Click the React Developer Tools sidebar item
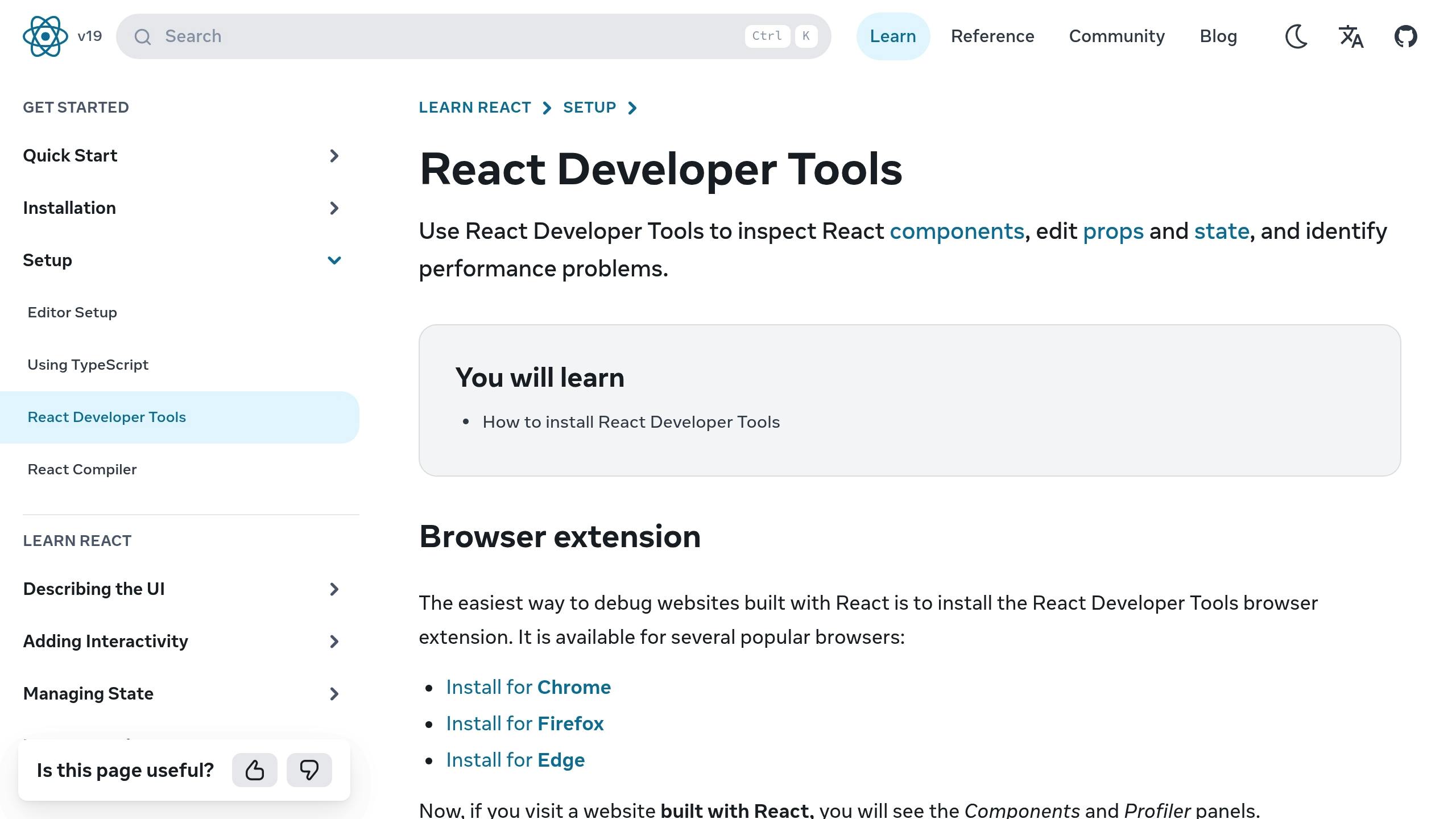The width and height of the screenshot is (1456, 819). pyautogui.click(x=107, y=417)
